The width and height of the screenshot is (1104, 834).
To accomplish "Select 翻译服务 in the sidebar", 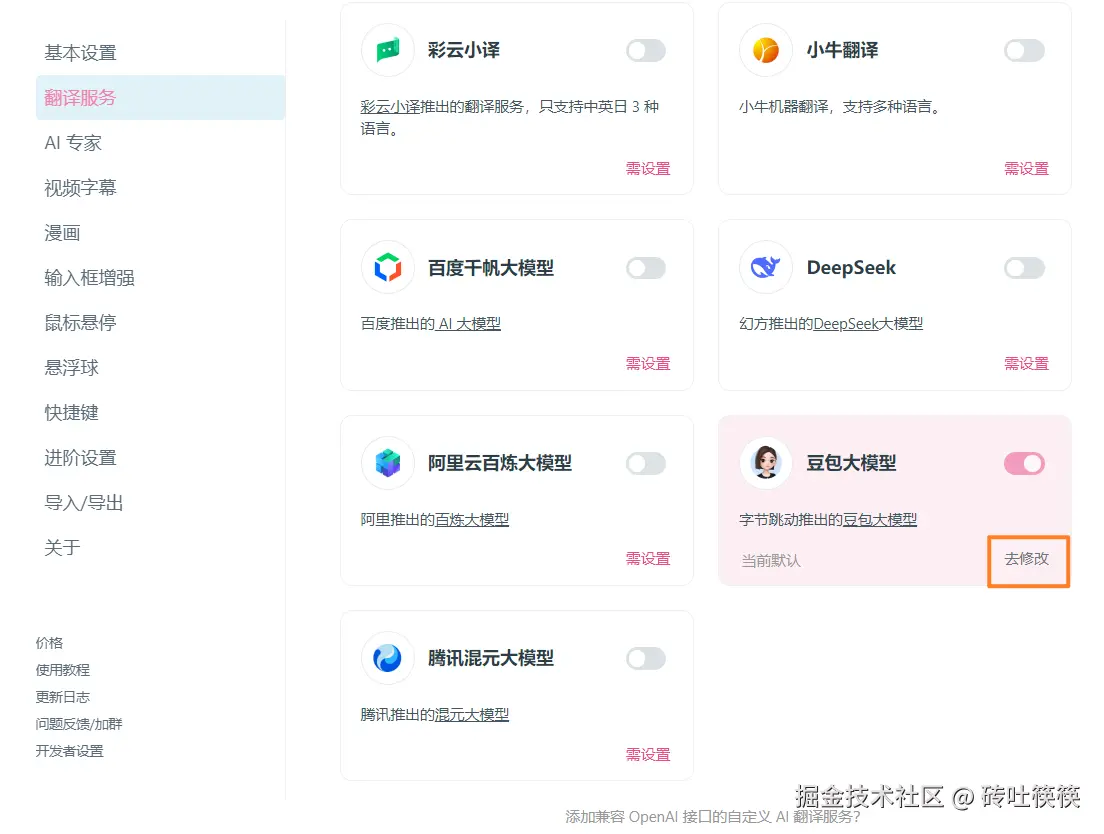I will [161, 98].
